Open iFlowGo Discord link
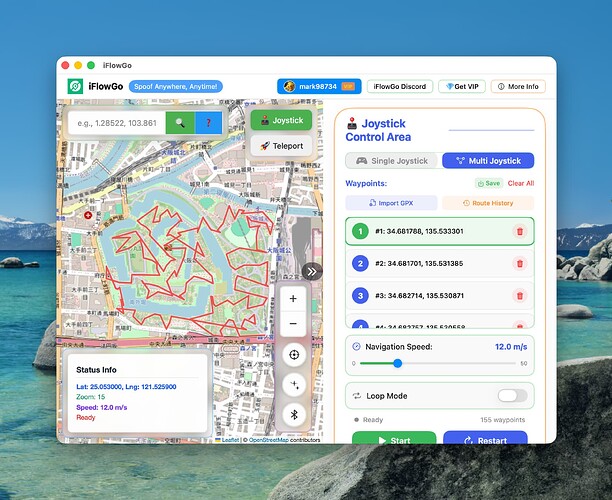Viewport: 612px width, 500px height. [x=400, y=86]
